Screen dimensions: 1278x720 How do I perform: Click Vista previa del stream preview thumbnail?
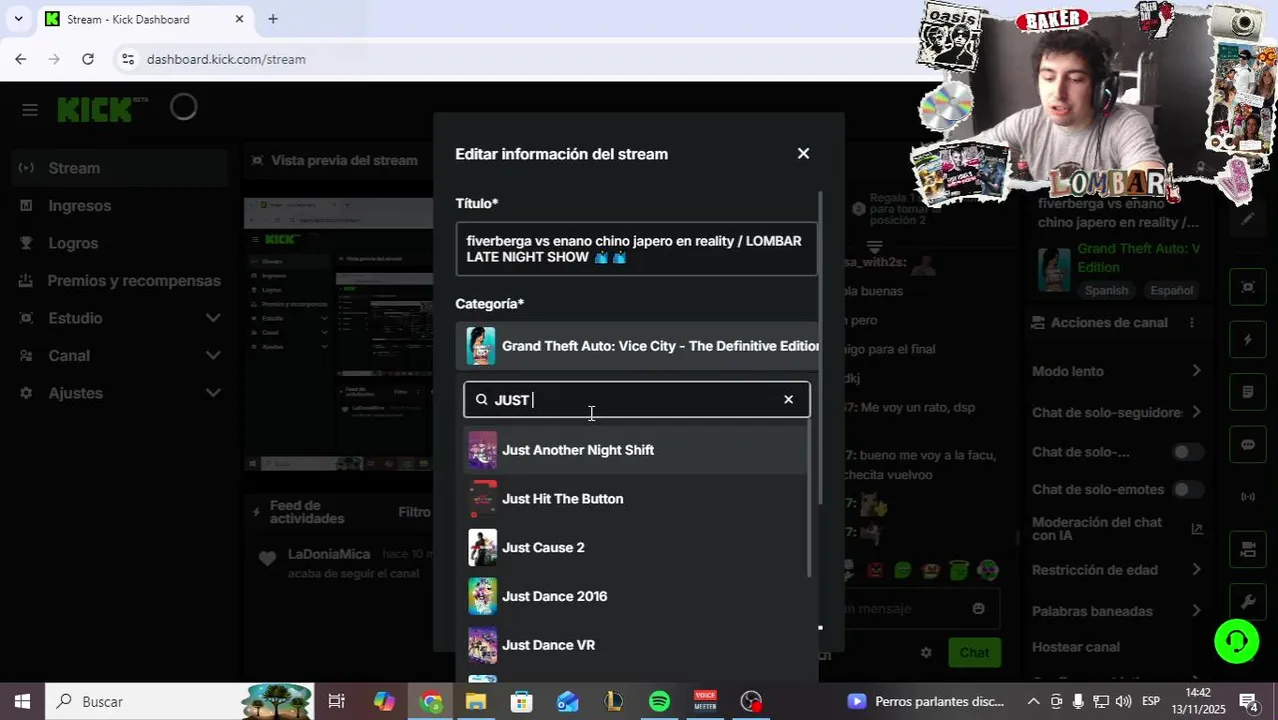click(340, 334)
